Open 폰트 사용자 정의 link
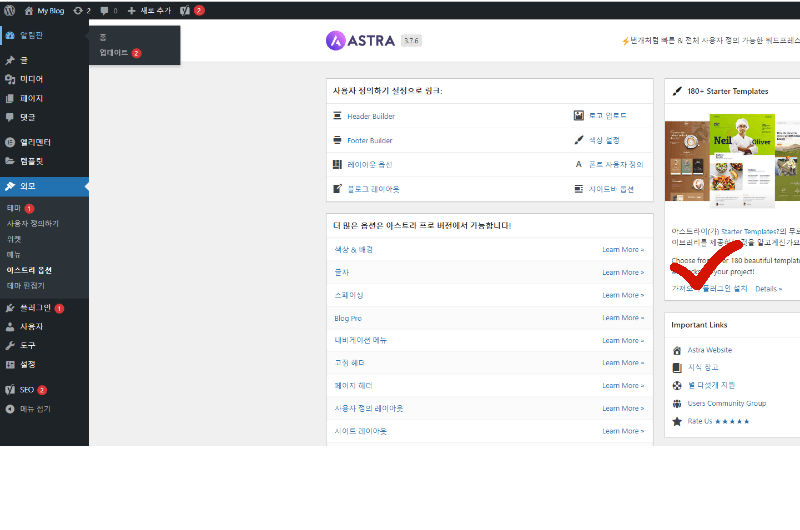The width and height of the screenshot is (800, 530). point(616,164)
